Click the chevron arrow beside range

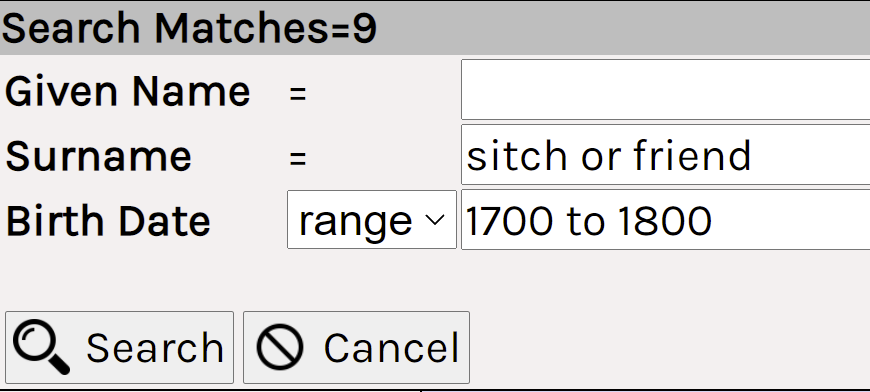tap(436, 220)
